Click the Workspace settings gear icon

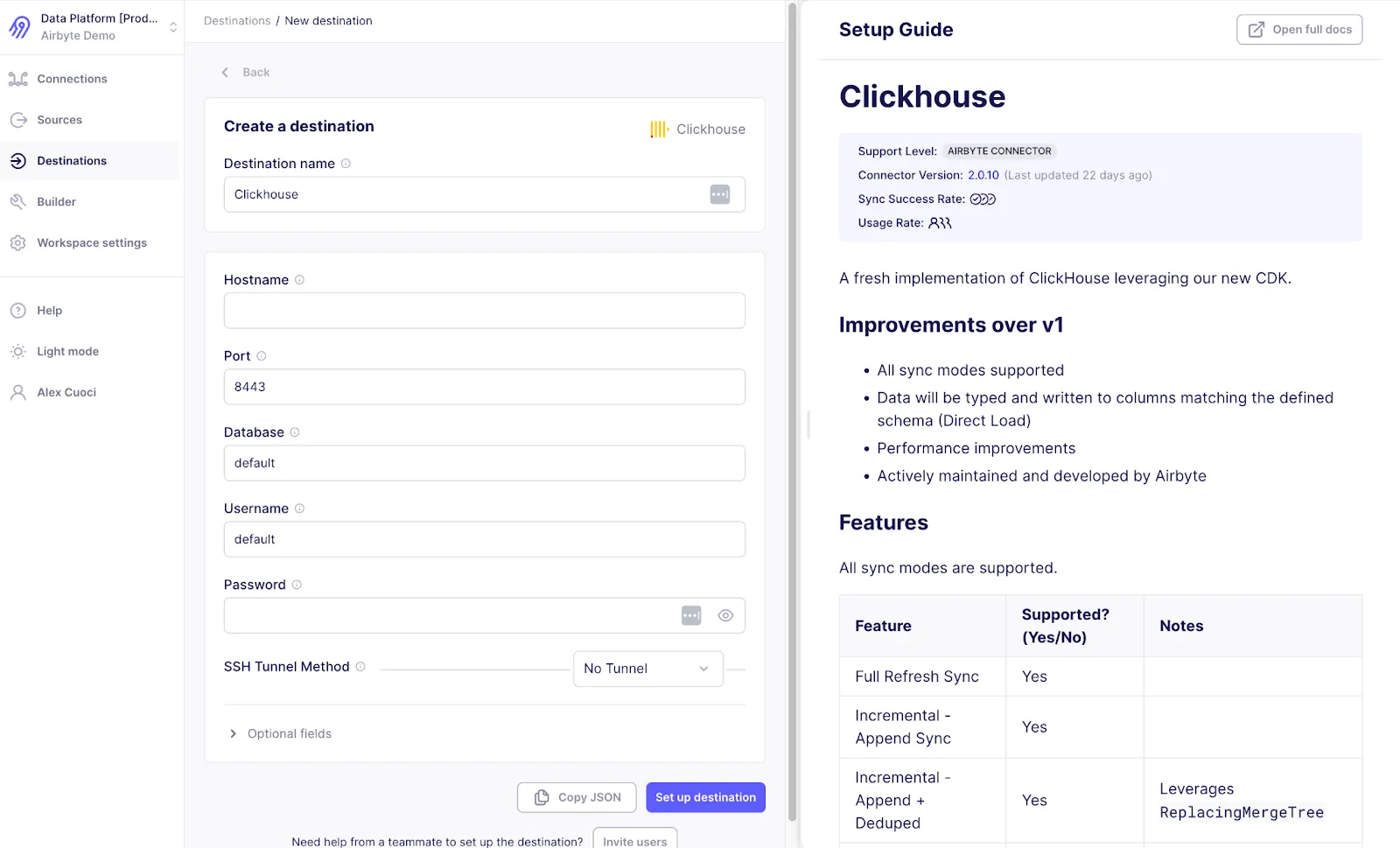(x=18, y=243)
